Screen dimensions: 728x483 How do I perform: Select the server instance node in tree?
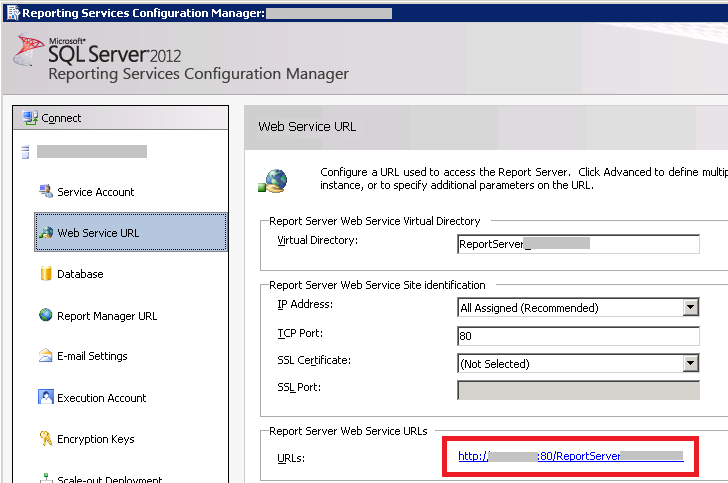(91, 152)
